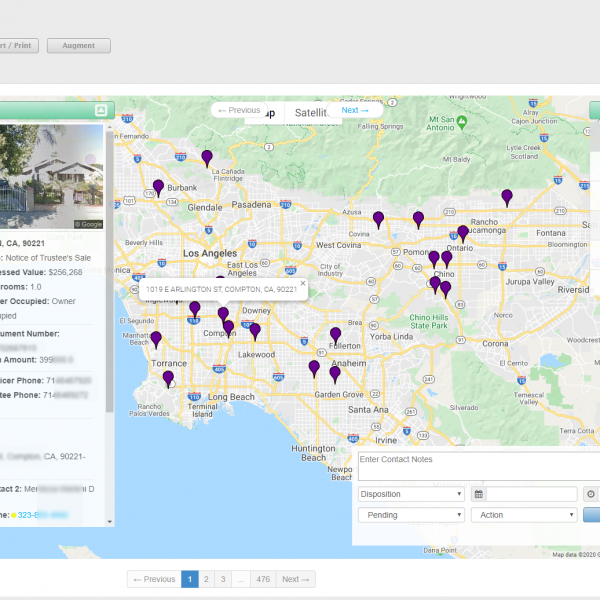
Task: Open the Pending status dropdown
Action: [x=411, y=515]
